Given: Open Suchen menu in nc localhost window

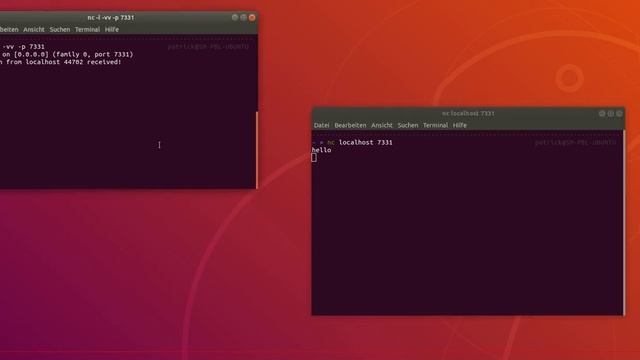Looking at the screenshot, I should coord(408,125).
